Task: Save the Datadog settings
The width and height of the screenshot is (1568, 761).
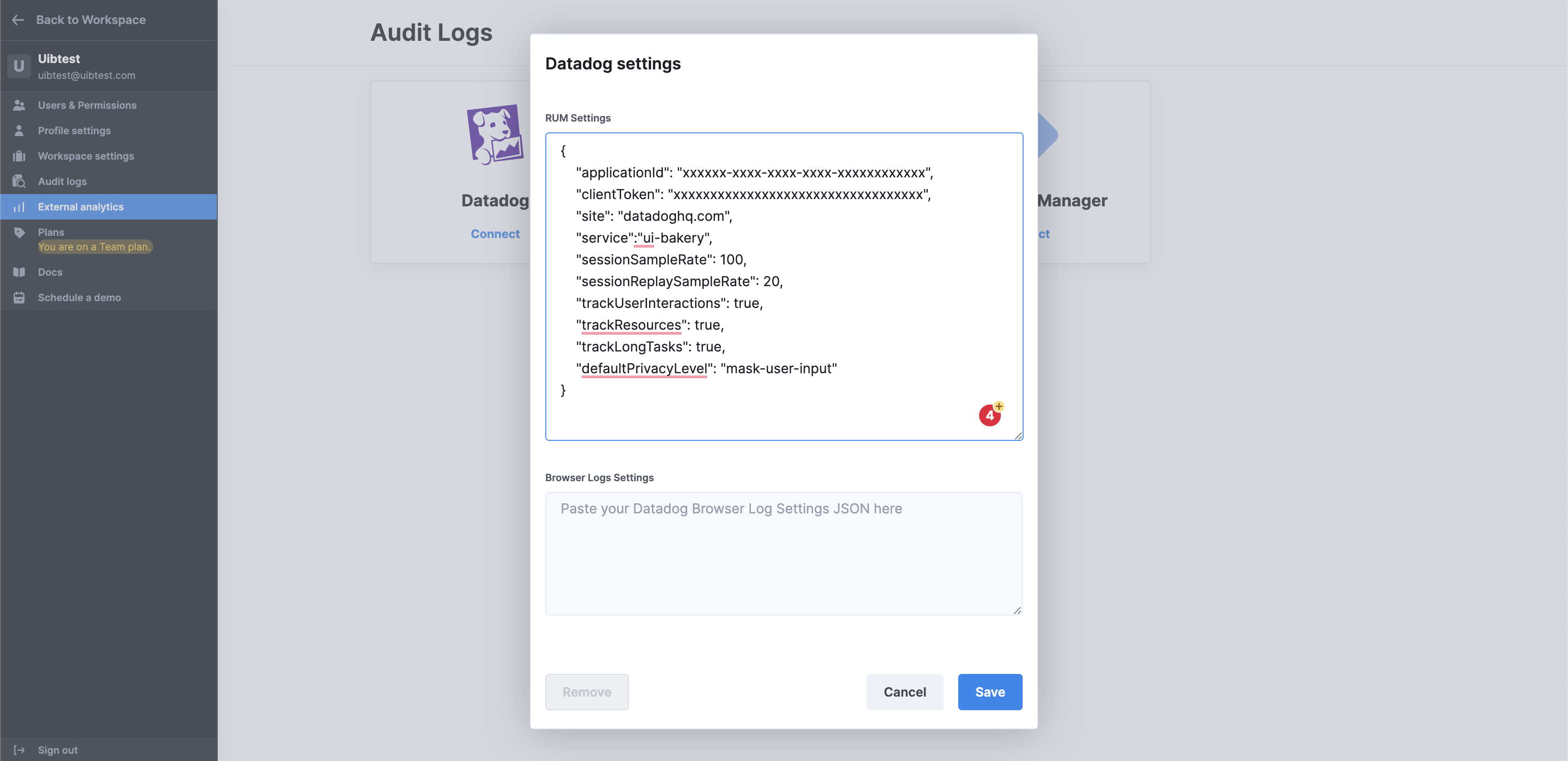Action: (990, 692)
